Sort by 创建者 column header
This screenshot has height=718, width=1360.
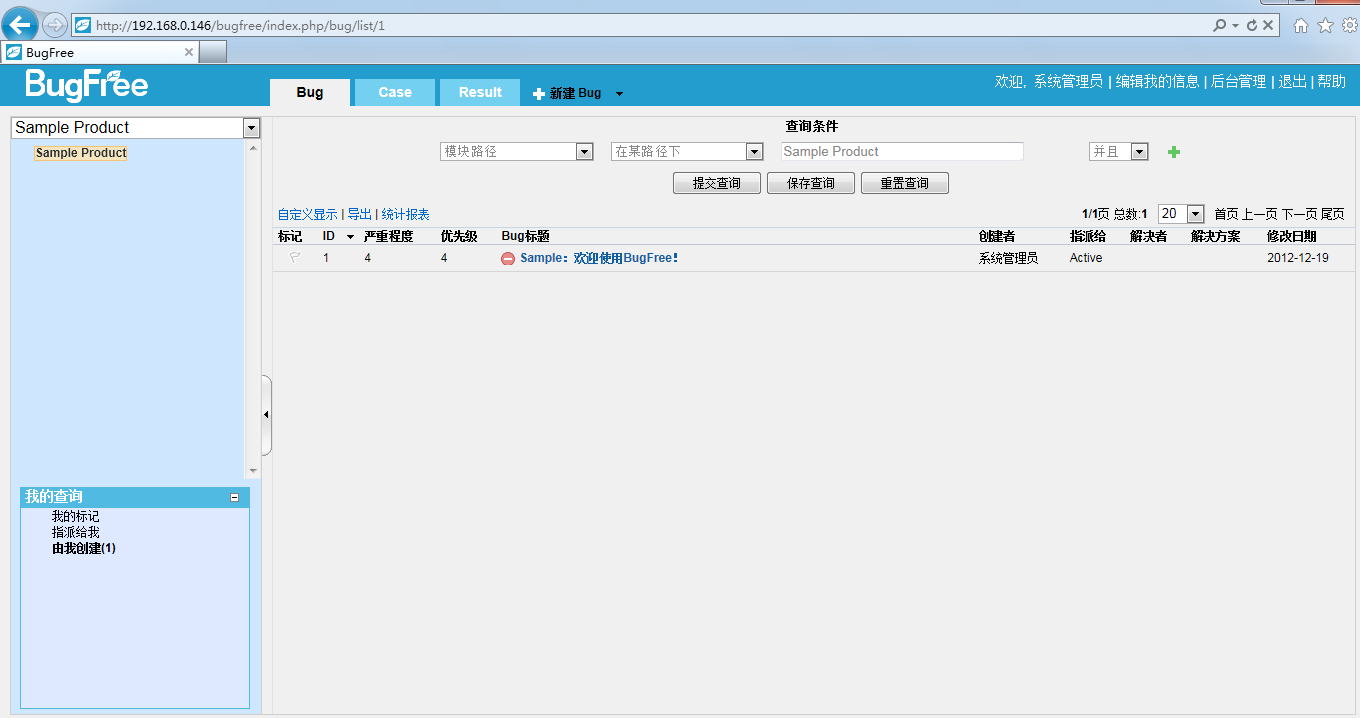pyautogui.click(x=997, y=237)
